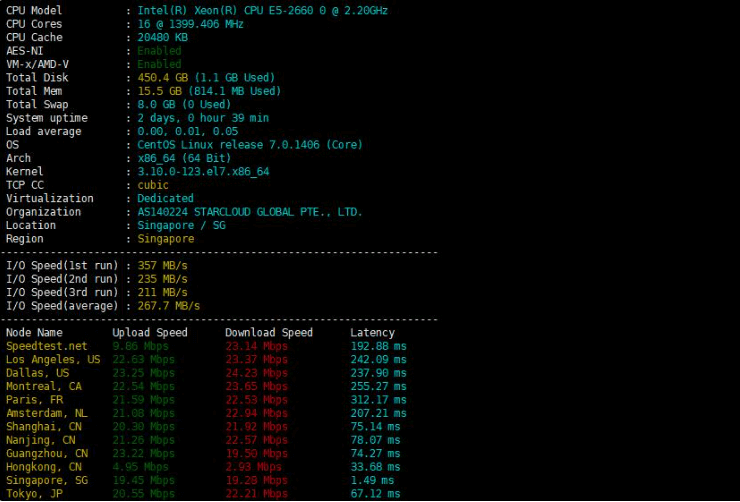
Task: Click the CPU Model label
Action: coord(34,10)
